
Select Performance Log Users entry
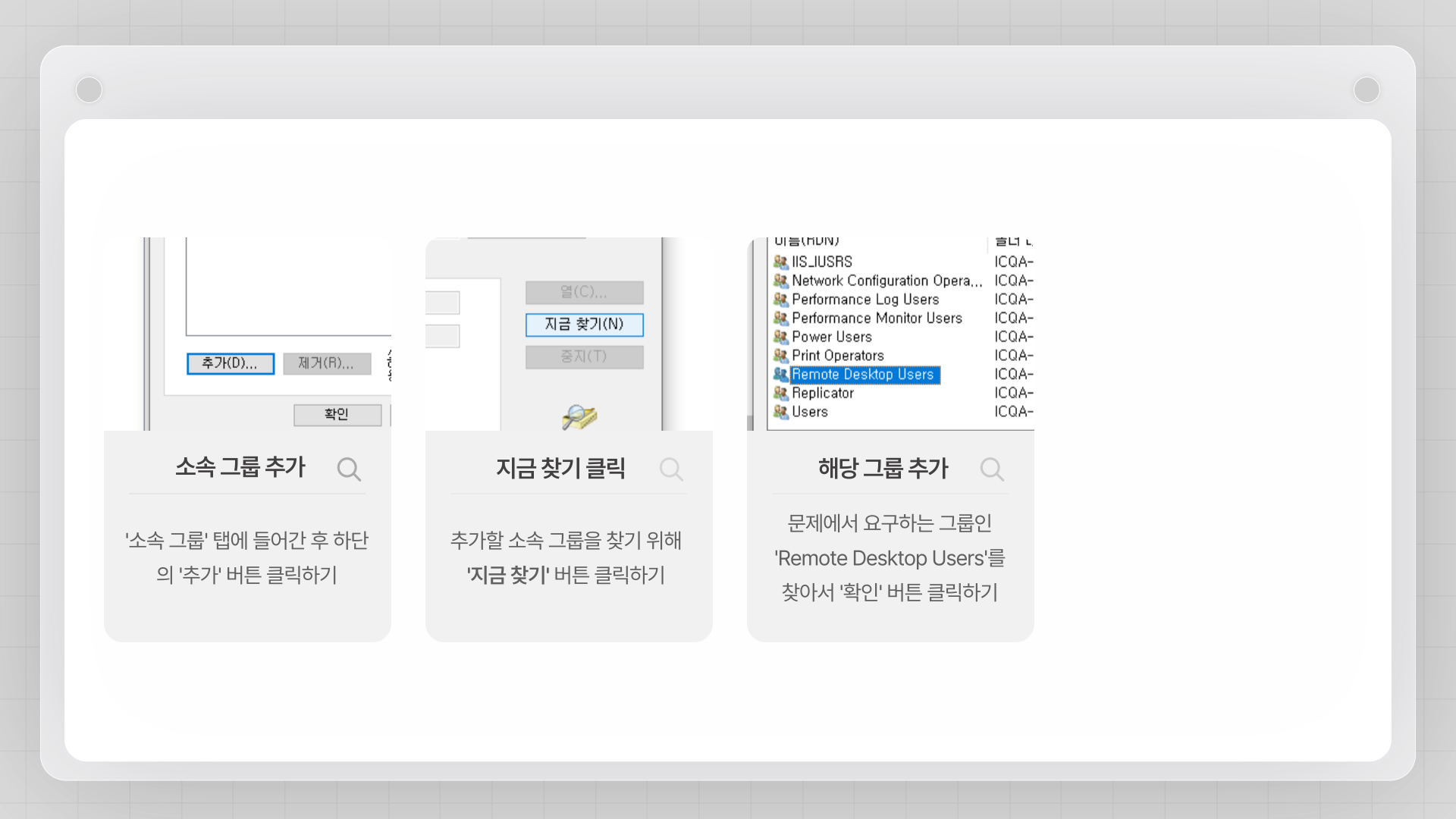tap(865, 300)
